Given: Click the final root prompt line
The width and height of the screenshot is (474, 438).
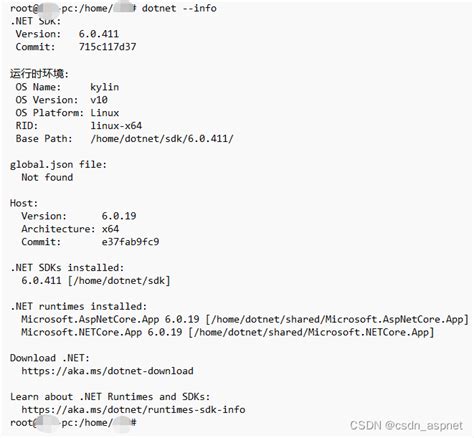Looking at the screenshot, I should click(73, 423).
